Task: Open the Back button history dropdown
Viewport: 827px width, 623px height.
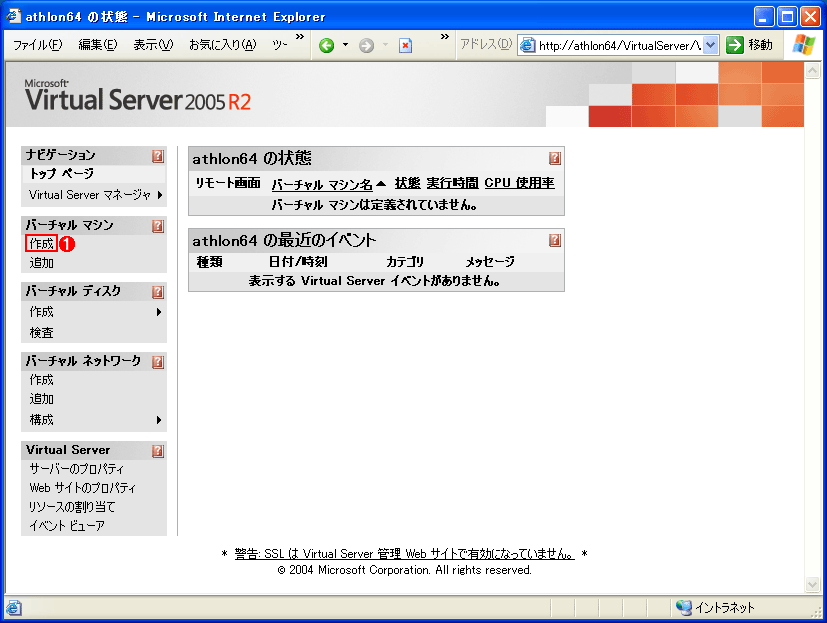Action: pos(345,45)
